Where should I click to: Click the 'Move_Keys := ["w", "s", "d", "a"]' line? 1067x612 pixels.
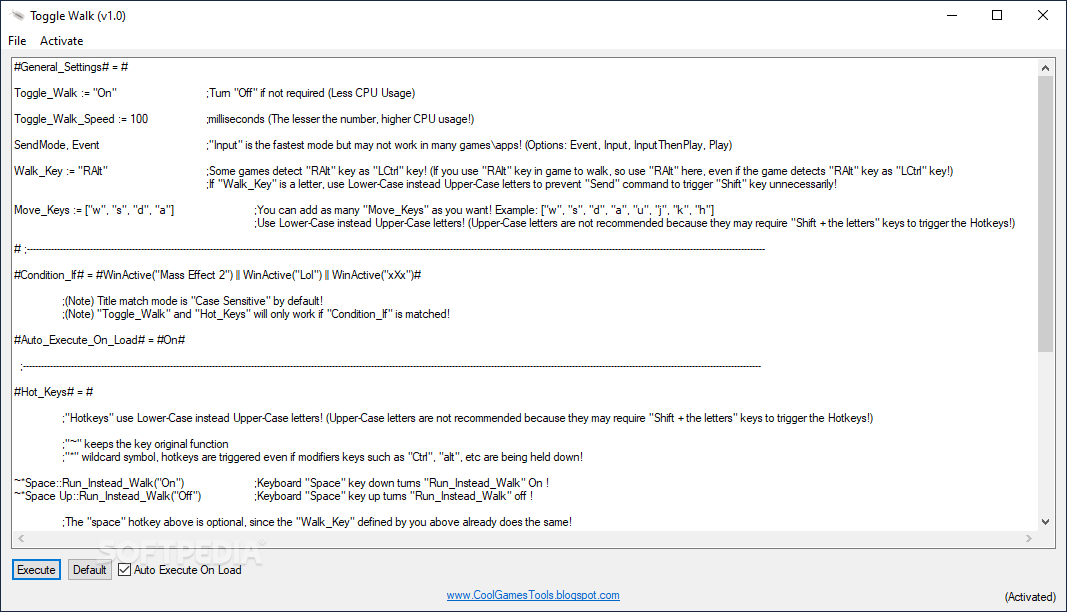click(94, 210)
